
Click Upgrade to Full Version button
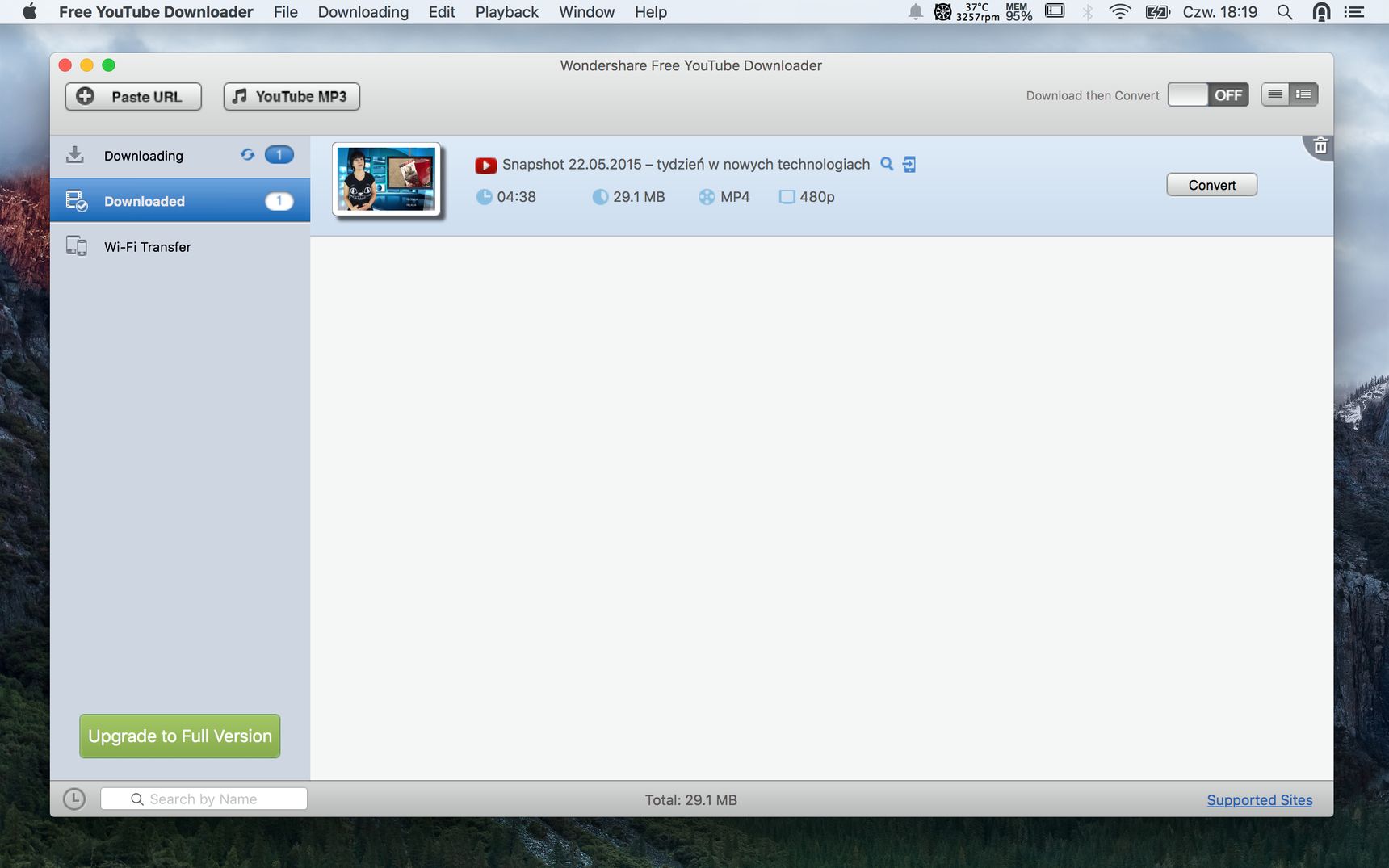click(180, 736)
